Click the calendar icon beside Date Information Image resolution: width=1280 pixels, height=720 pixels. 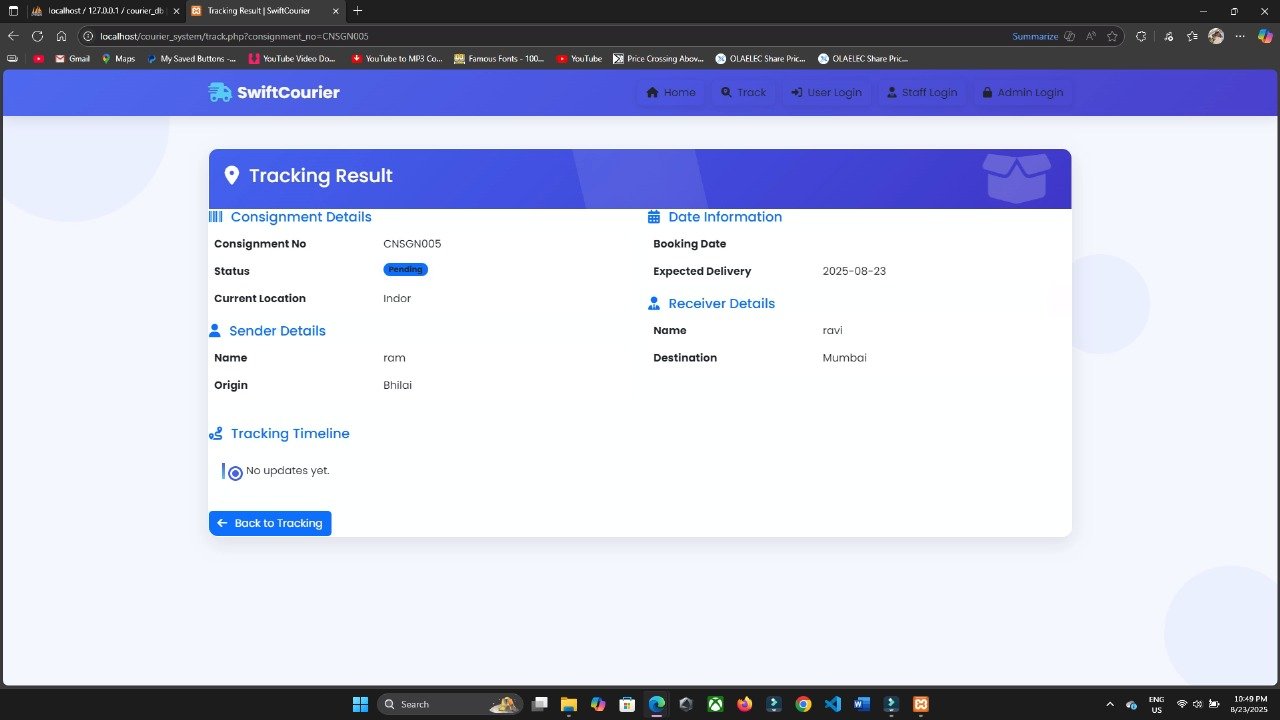click(x=654, y=217)
